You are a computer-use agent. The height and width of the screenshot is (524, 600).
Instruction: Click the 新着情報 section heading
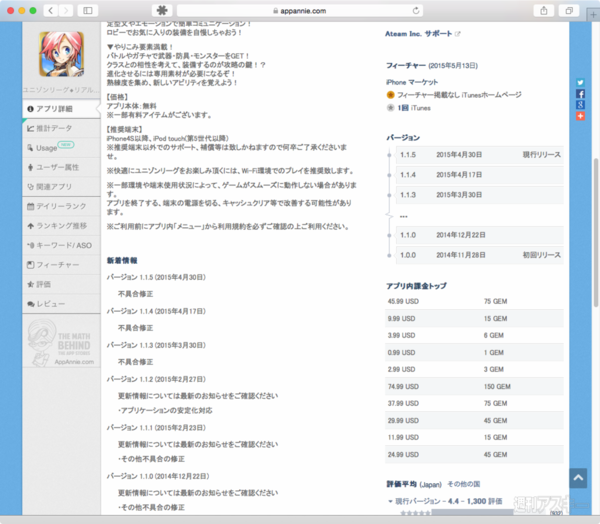pyautogui.click(x=122, y=261)
